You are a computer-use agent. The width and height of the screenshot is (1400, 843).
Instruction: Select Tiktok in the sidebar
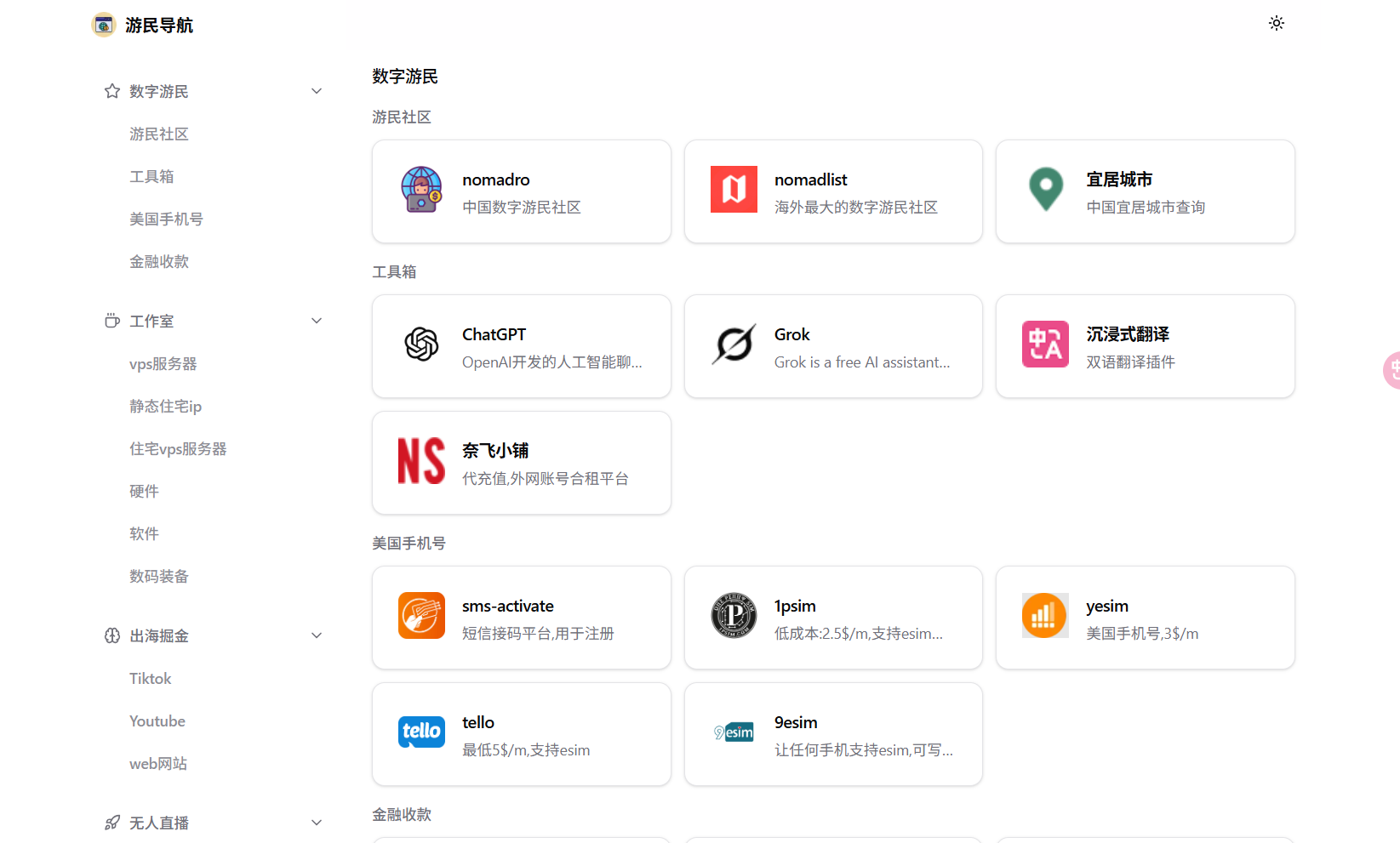150,679
